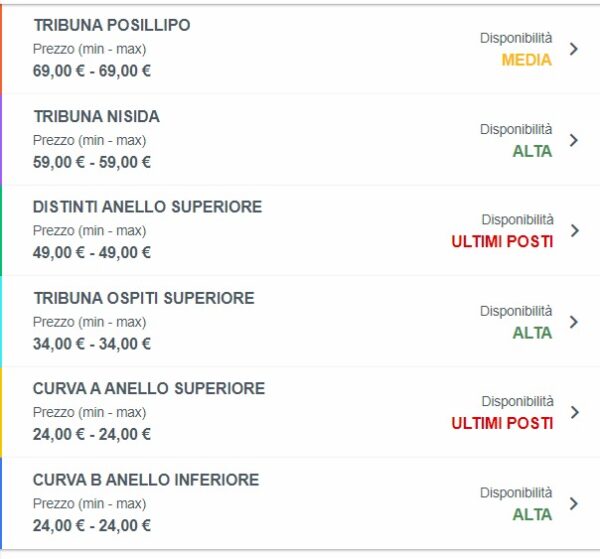Click the orange color strip beside Tribuna Posillipo
The height and width of the screenshot is (559, 600).
point(2,49)
